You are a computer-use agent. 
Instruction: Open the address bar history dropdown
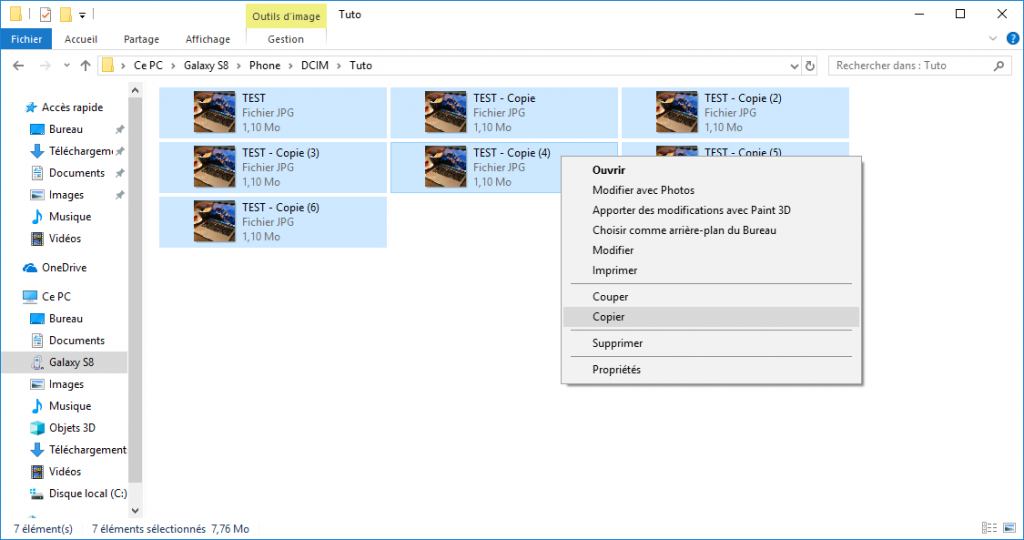tap(794, 66)
